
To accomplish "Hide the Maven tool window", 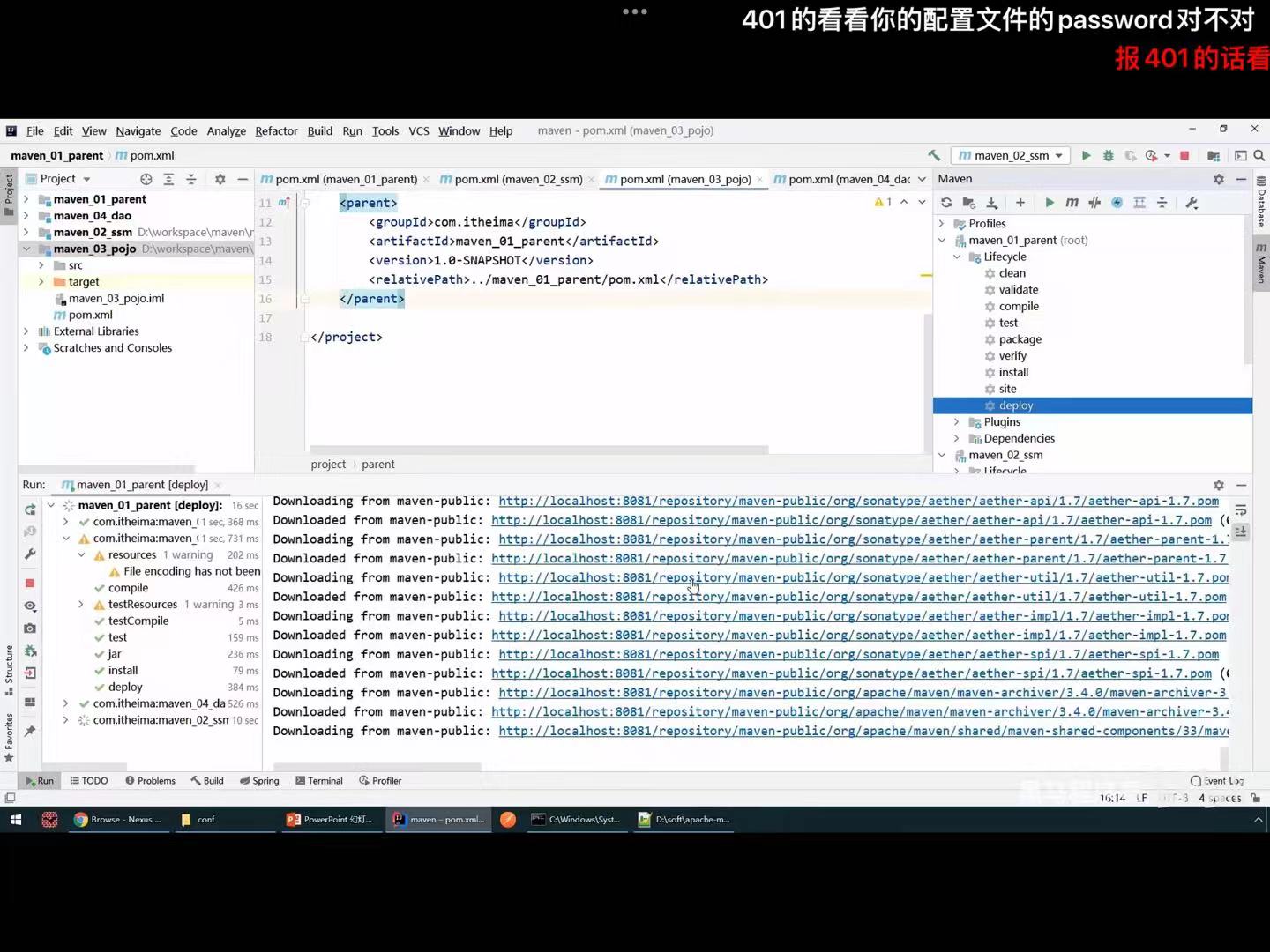I will (1241, 179).
